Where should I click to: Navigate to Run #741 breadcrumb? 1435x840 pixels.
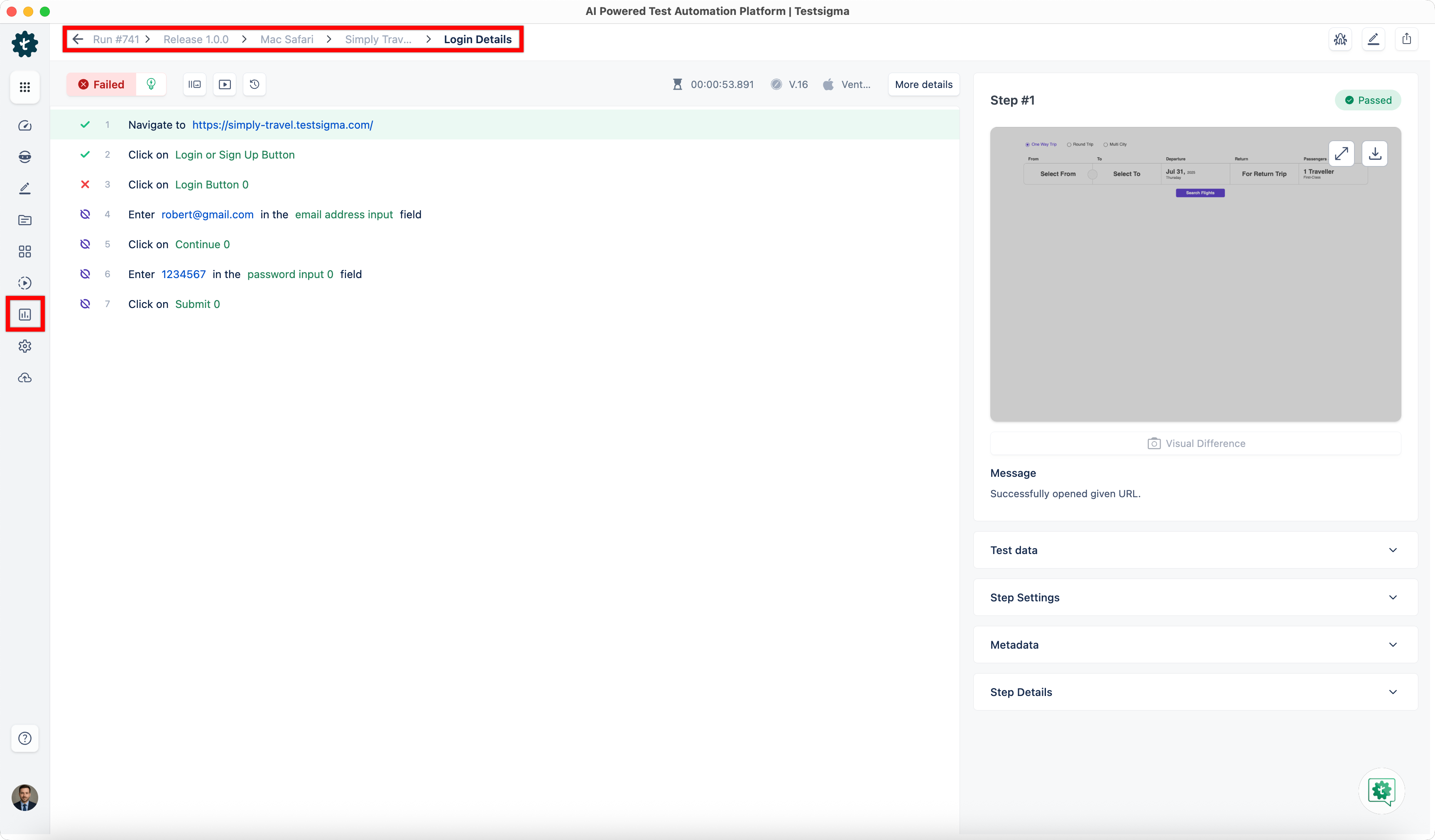[116, 39]
